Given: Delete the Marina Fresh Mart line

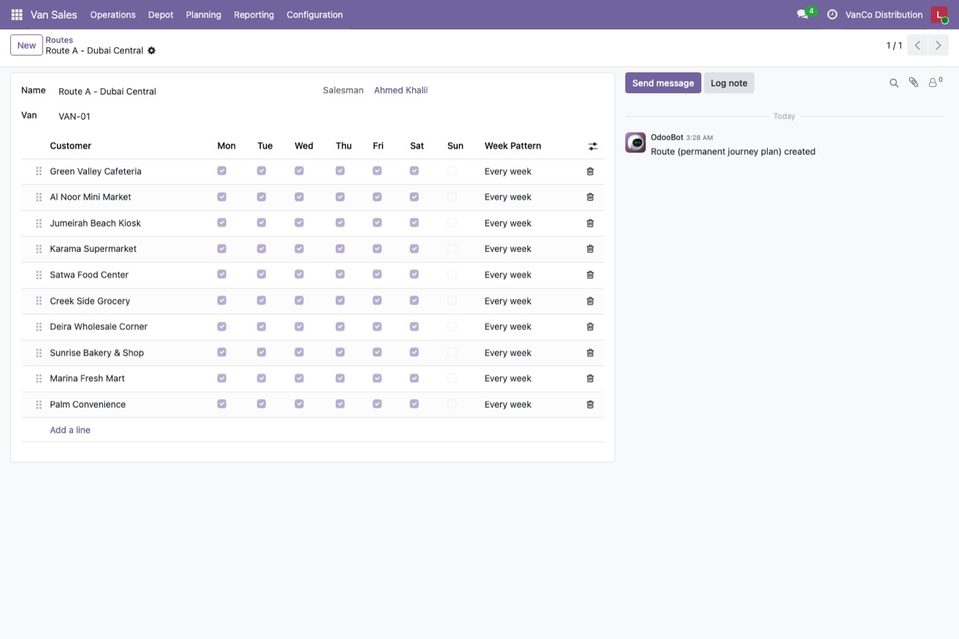Looking at the screenshot, I should point(590,379).
